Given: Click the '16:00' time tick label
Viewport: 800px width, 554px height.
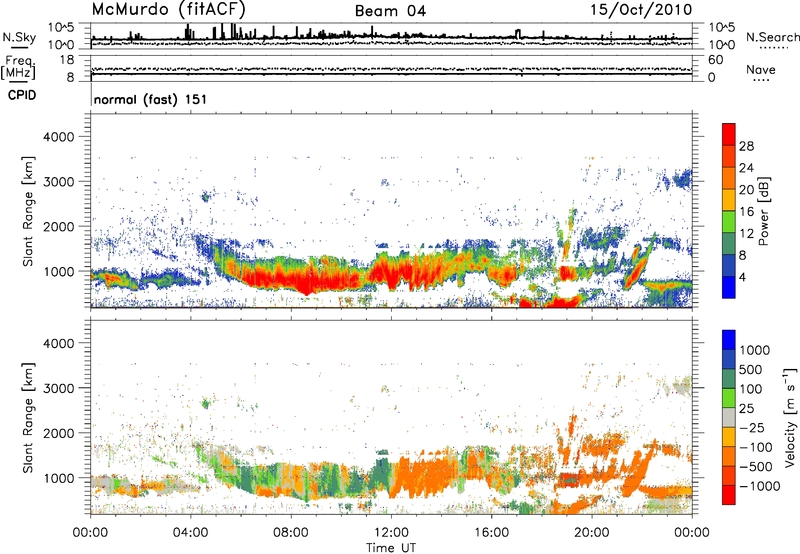Looking at the screenshot, I should (491, 533).
